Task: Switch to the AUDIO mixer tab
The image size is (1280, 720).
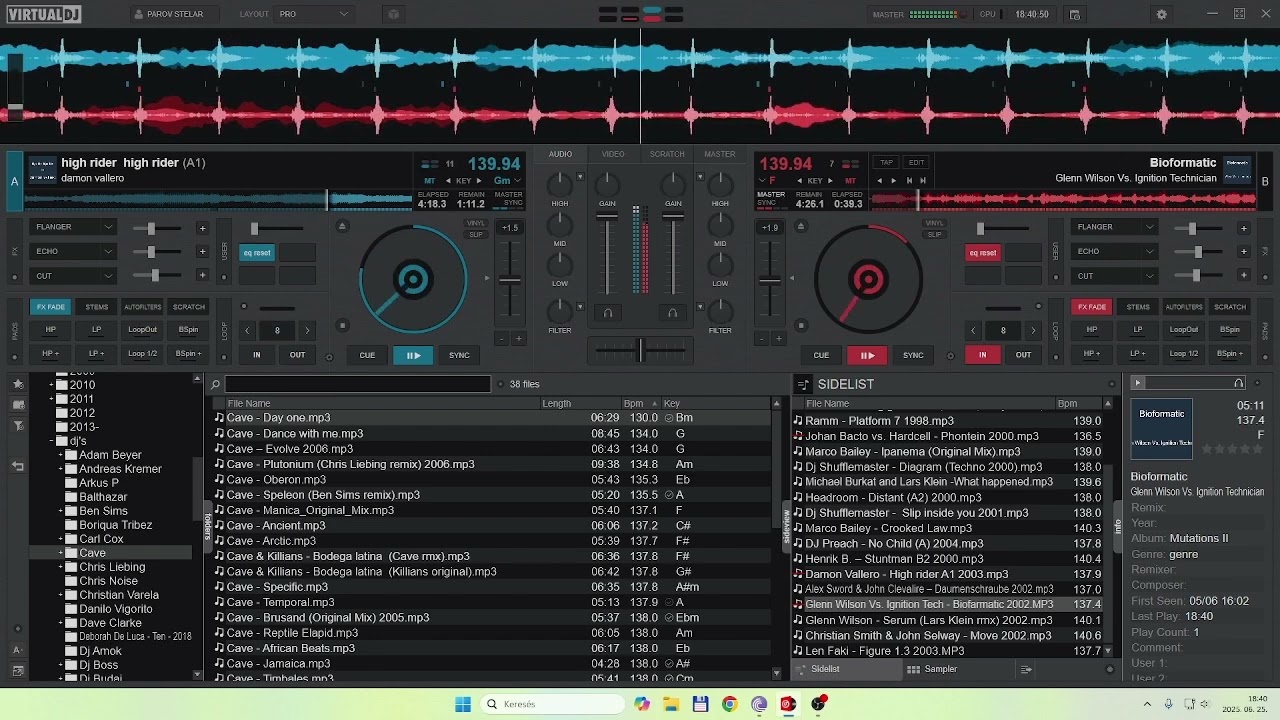Action: click(560, 154)
